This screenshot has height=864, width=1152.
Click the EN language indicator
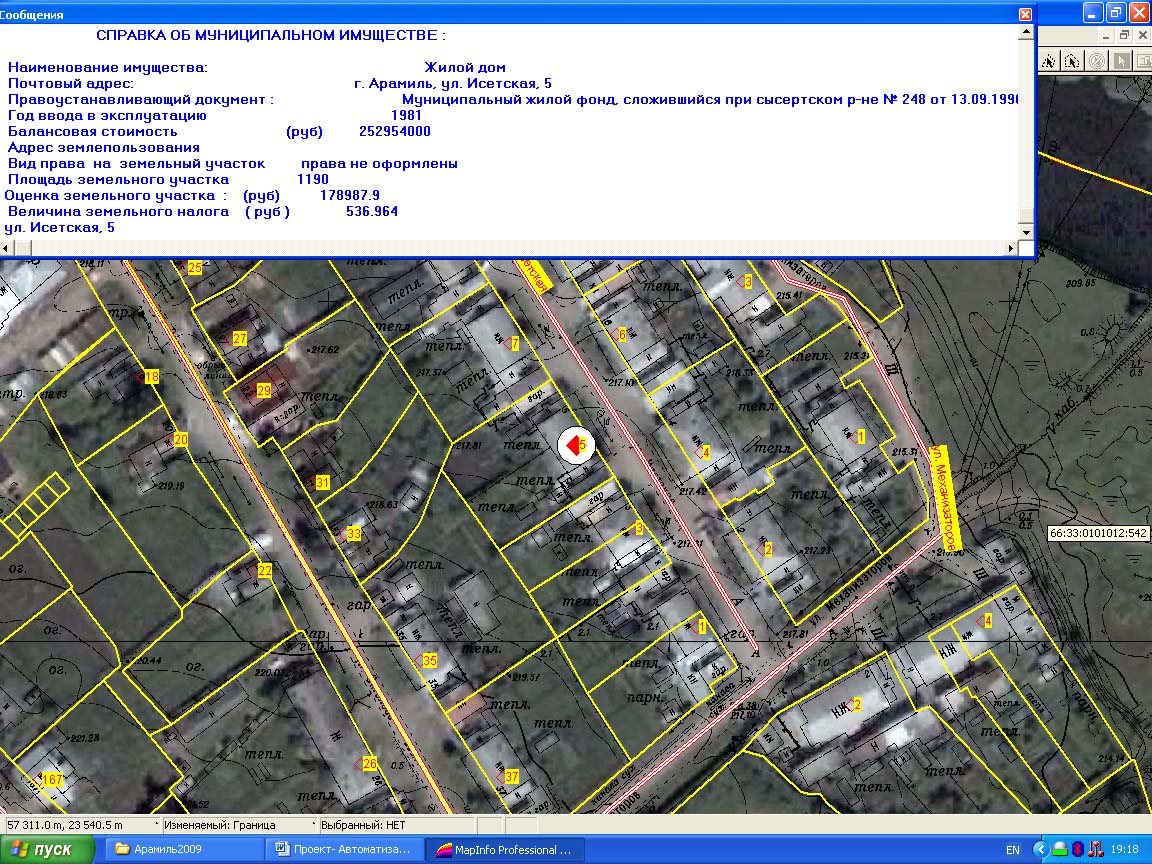coord(1012,850)
